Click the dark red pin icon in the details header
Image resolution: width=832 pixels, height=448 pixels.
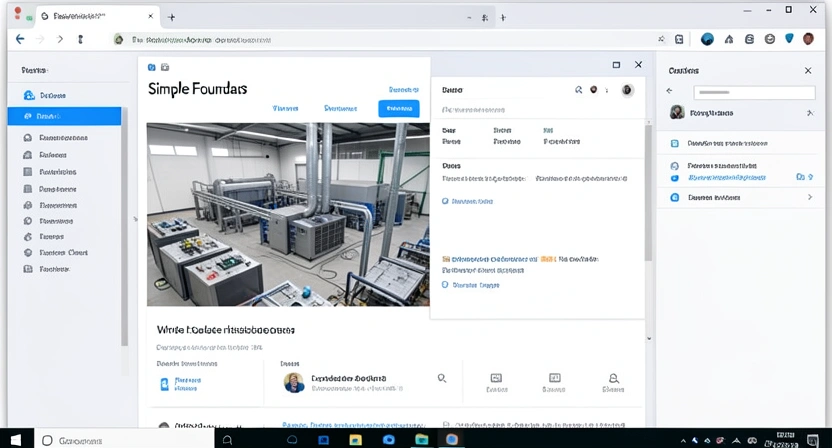click(x=594, y=90)
